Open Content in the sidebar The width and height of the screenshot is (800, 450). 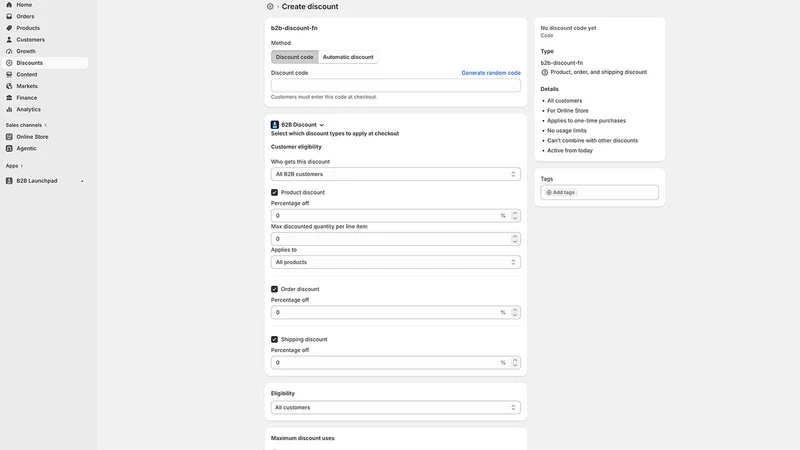(x=27, y=74)
